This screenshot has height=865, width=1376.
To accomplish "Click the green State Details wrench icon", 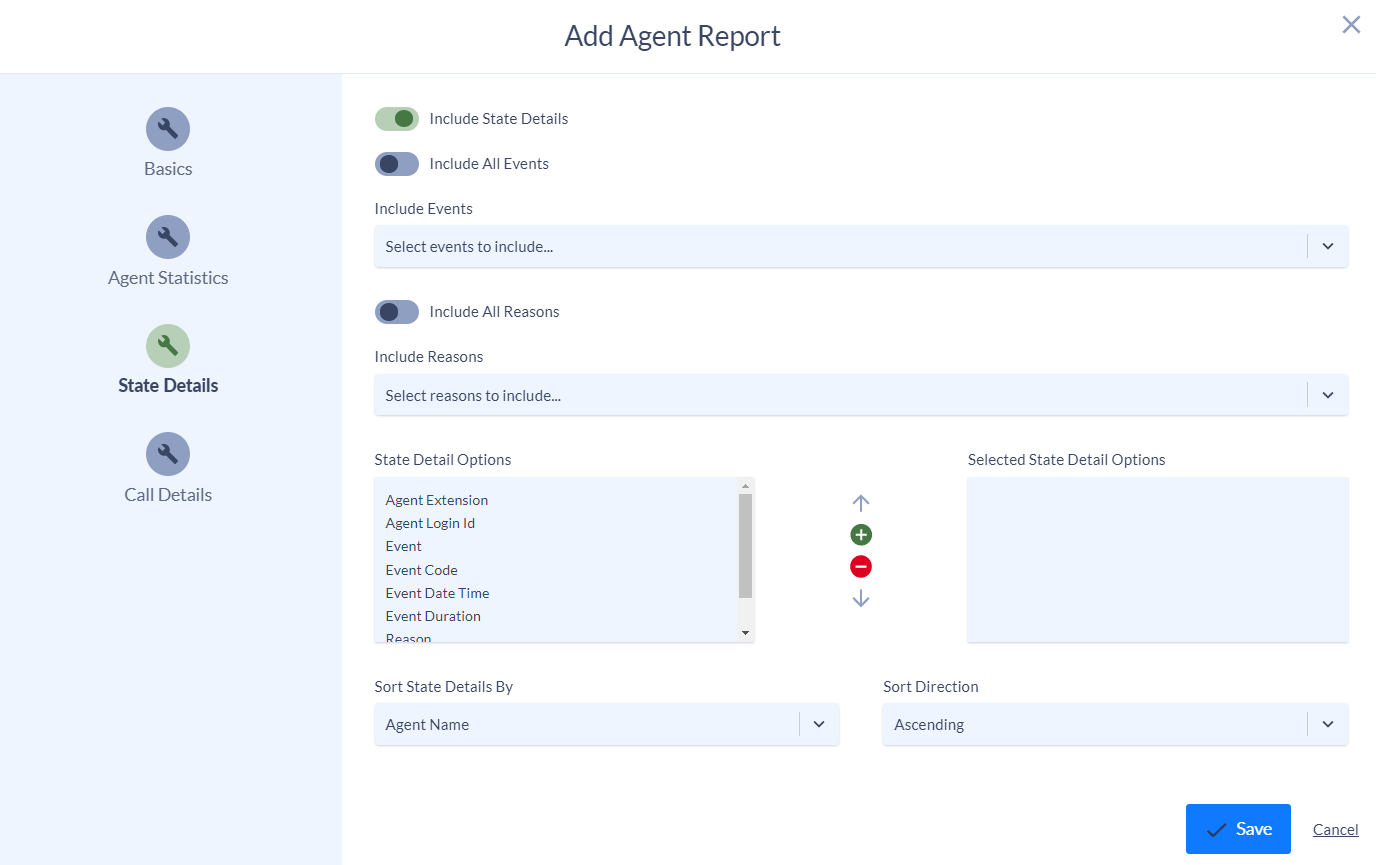I will pyautogui.click(x=167, y=345).
